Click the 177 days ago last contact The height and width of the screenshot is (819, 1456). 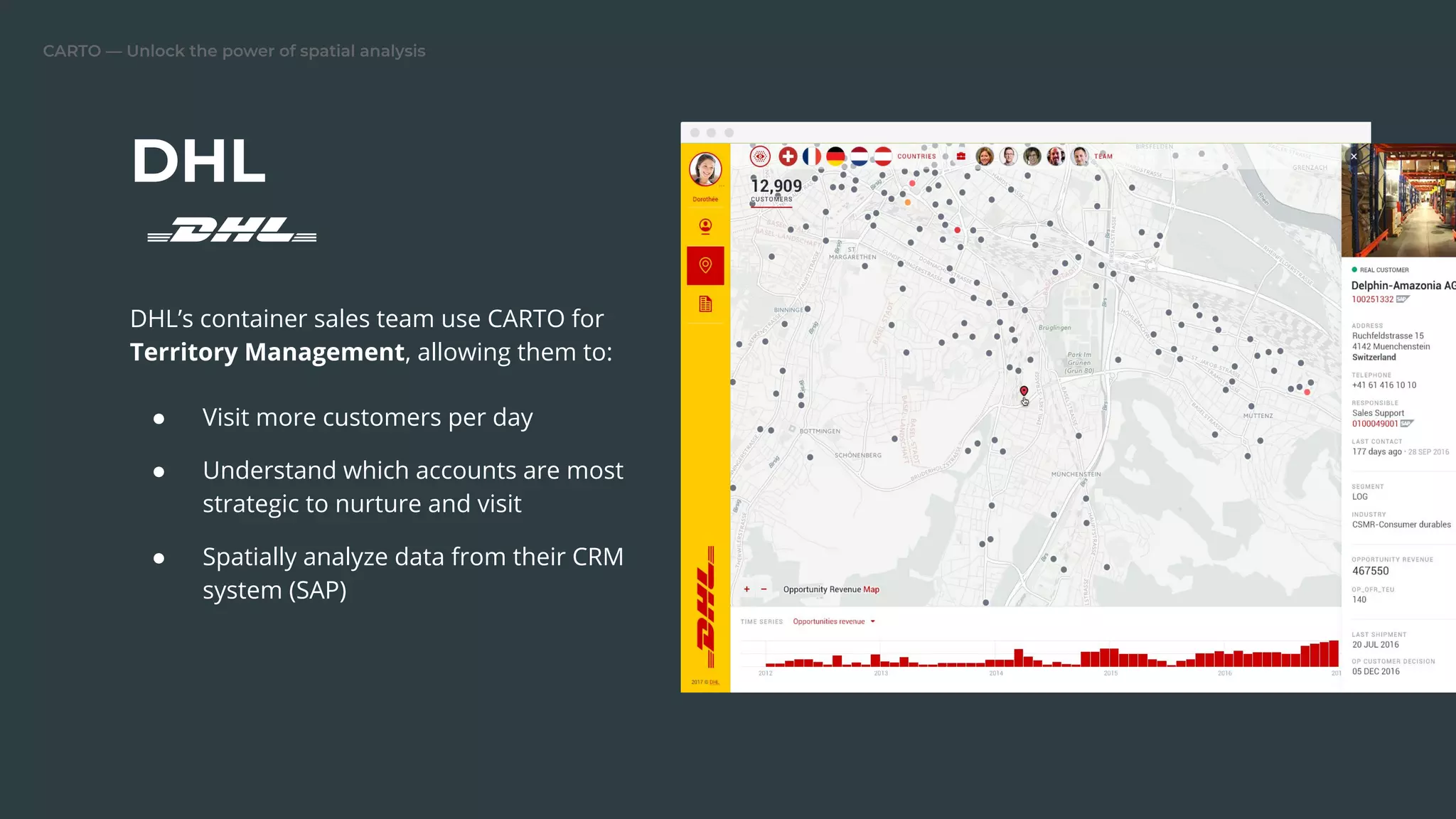click(1376, 452)
